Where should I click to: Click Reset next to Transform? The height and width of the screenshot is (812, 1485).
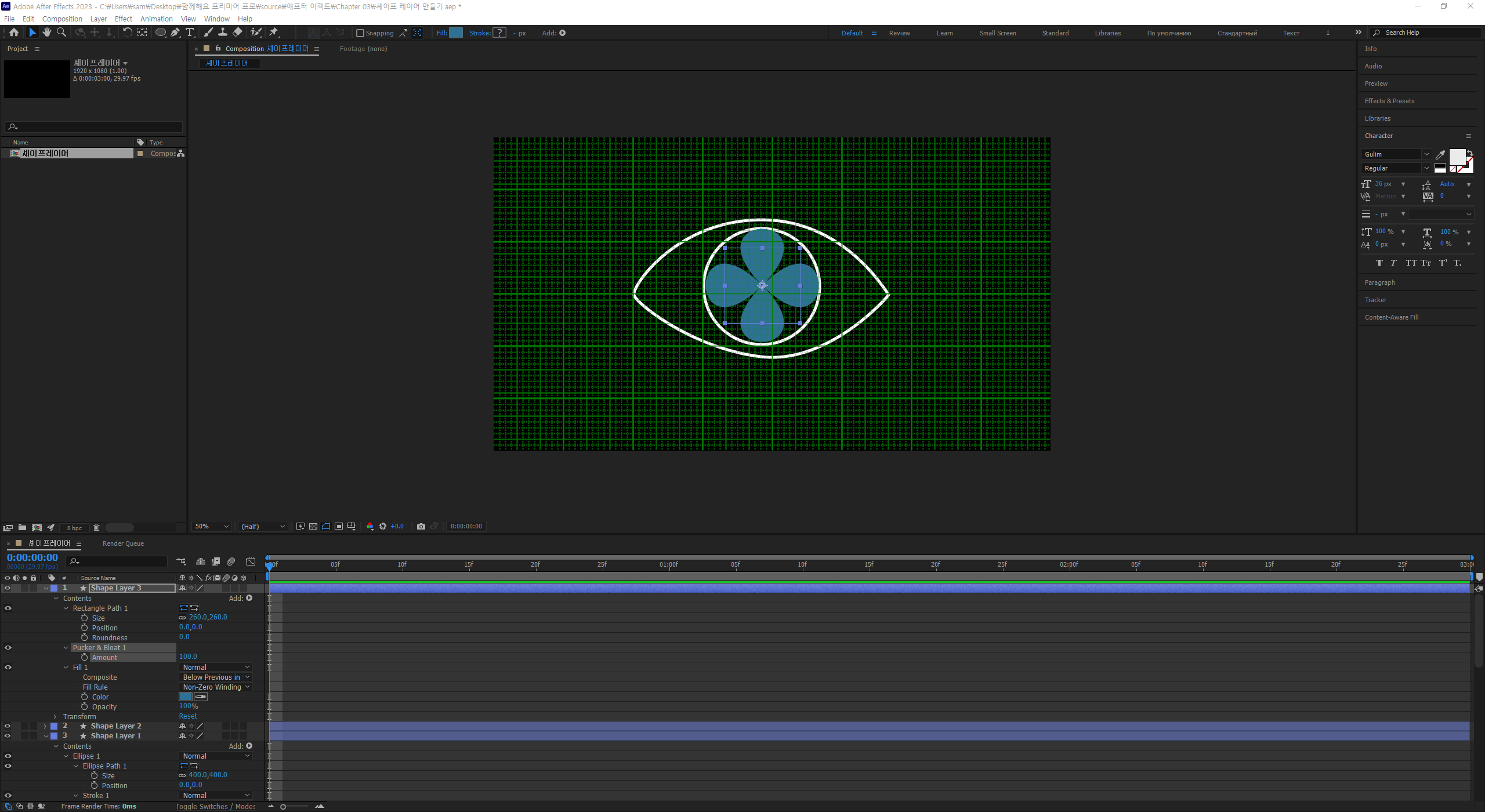[x=188, y=716]
